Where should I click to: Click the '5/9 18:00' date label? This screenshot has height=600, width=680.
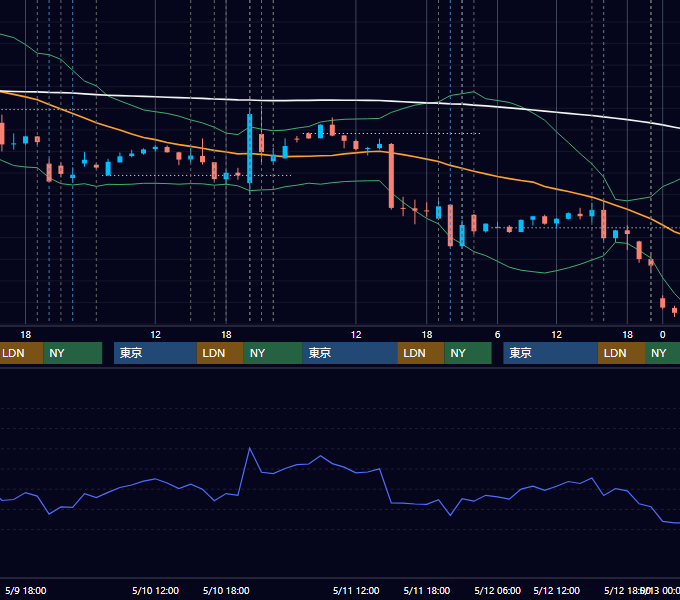tap(26, 591)
